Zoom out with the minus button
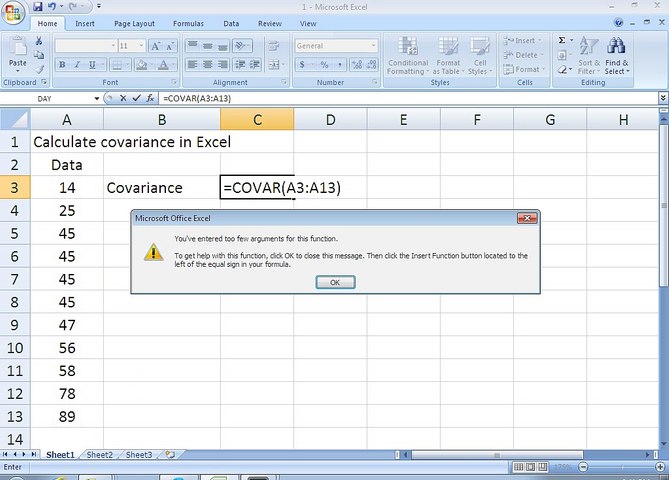This screenshot has height=480, width=669. tap(583, 467)
